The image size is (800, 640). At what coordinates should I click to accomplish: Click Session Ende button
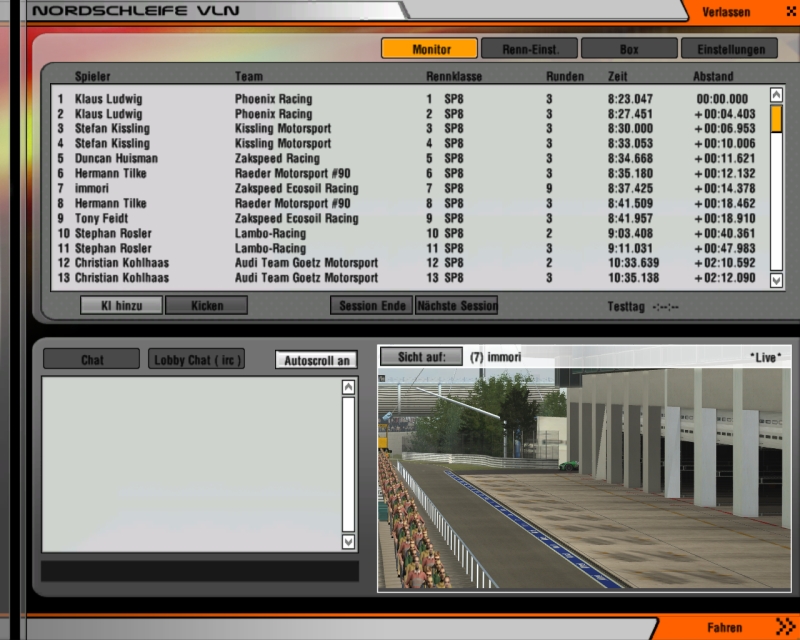(372, 306)
